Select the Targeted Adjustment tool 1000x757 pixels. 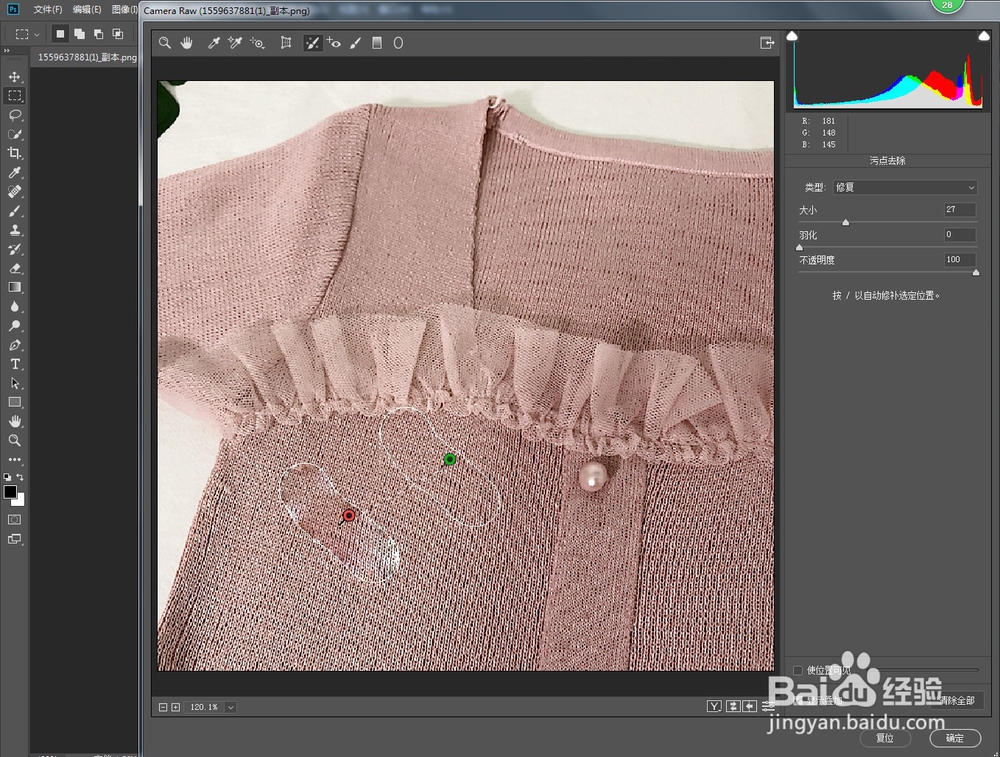[x=257, y=43]
